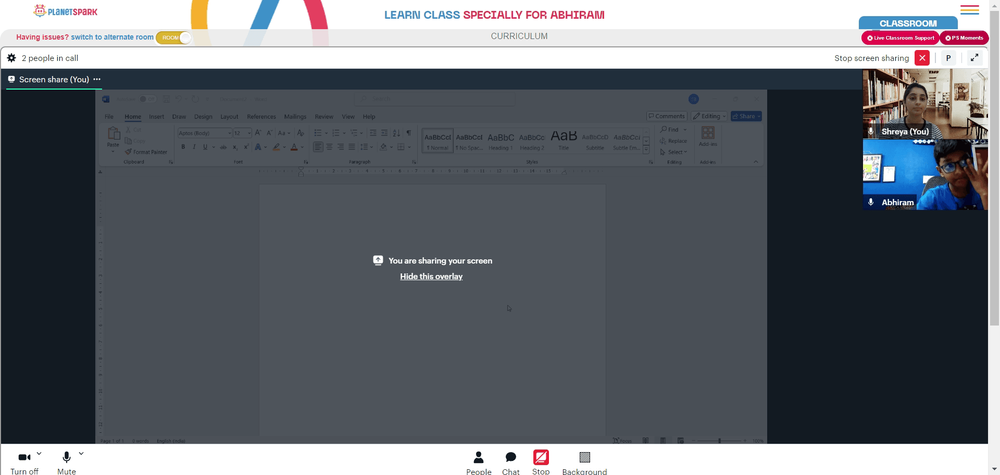
Task: Apply superscript in Word ribbon
Action: tap(246, 147)
